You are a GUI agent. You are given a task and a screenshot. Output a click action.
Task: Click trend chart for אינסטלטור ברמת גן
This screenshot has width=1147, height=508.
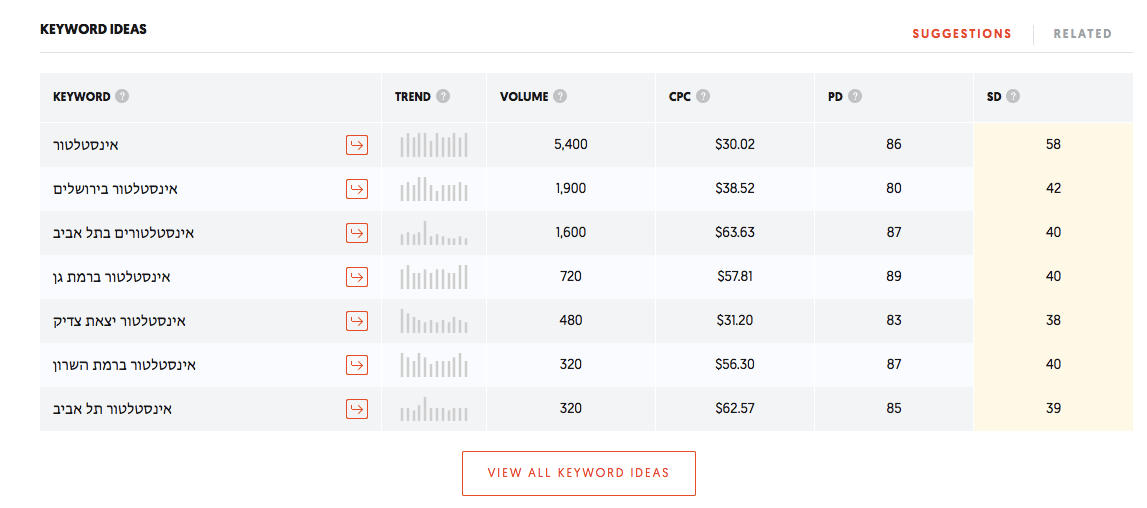click(x=434, y=277)
